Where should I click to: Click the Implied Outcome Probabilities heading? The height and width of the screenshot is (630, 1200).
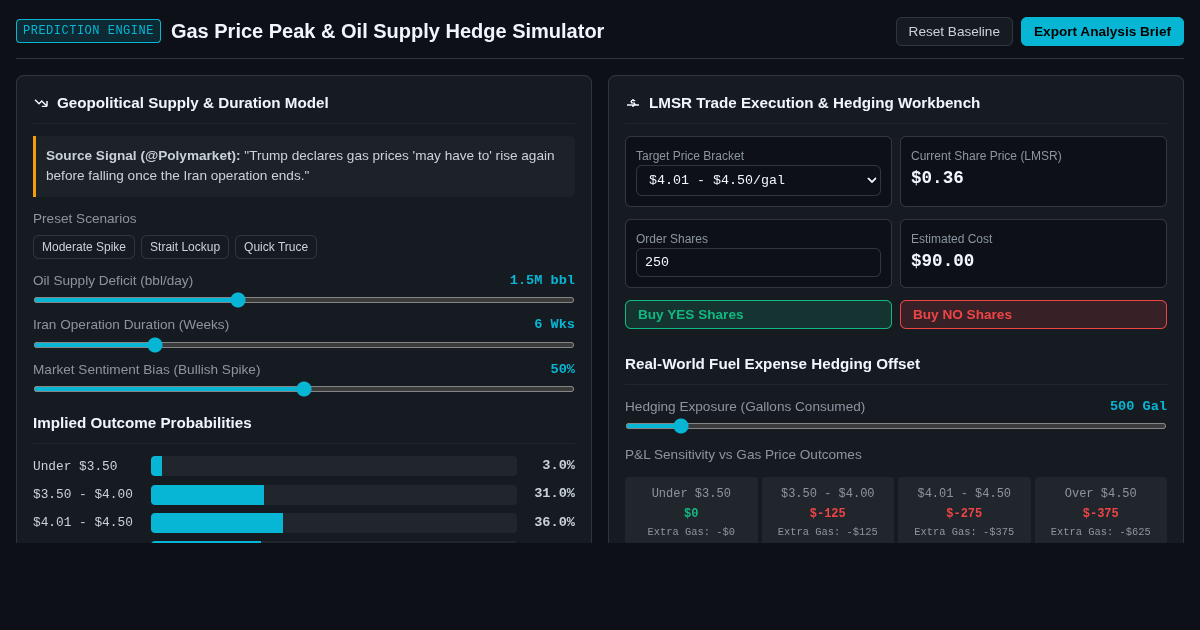[x=142, y=423]
